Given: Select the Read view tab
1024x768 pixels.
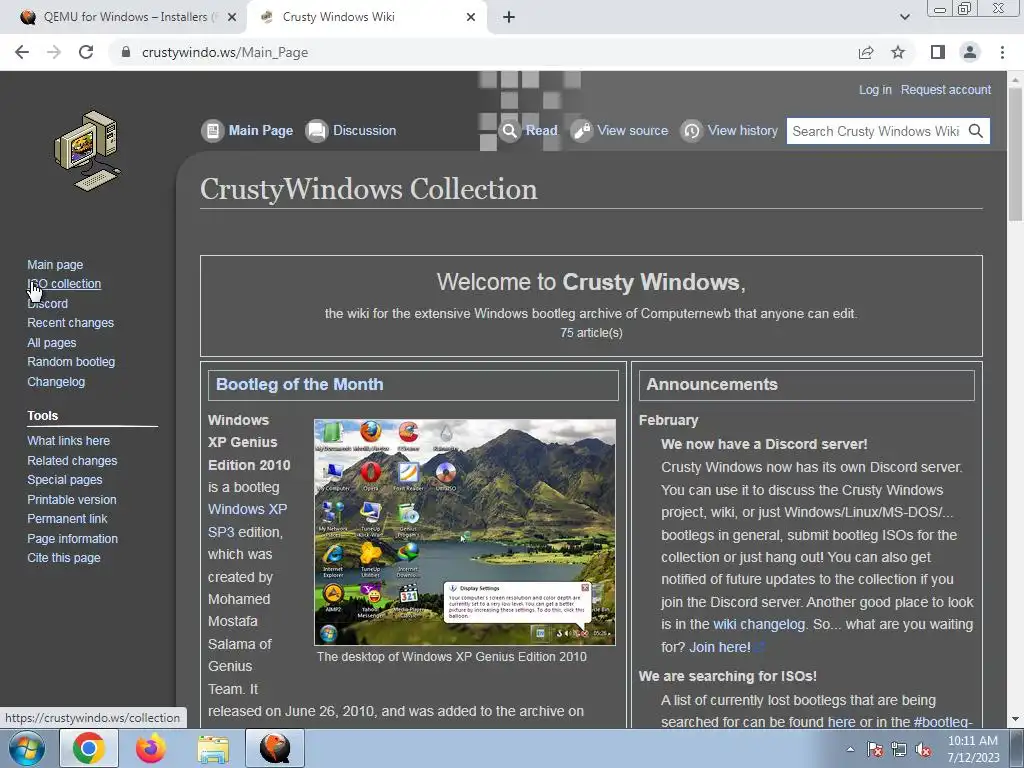Looking at the screenshot, I should tap(541, 131).
